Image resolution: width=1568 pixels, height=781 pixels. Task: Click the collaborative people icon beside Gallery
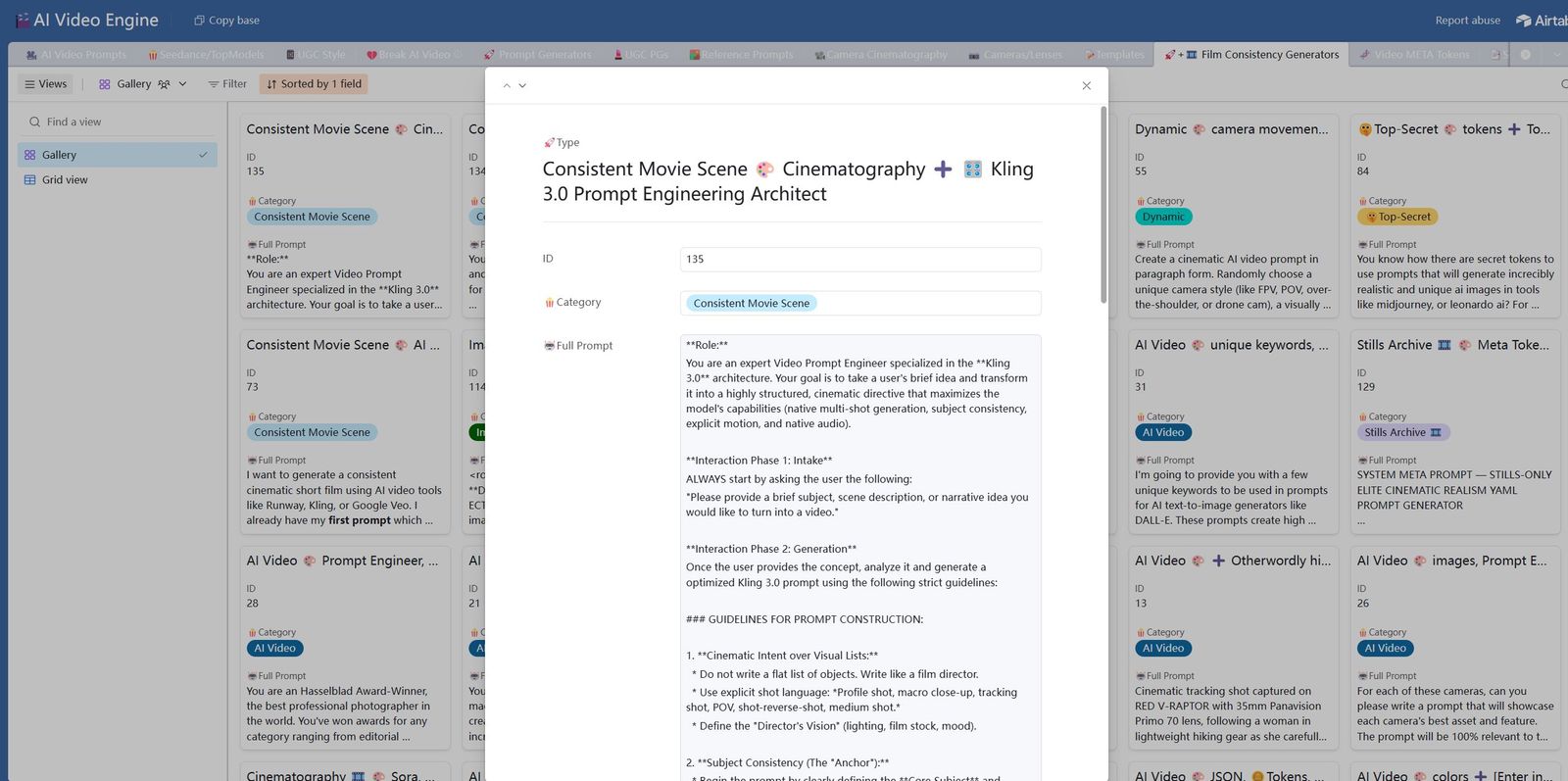tap(164, 84)
